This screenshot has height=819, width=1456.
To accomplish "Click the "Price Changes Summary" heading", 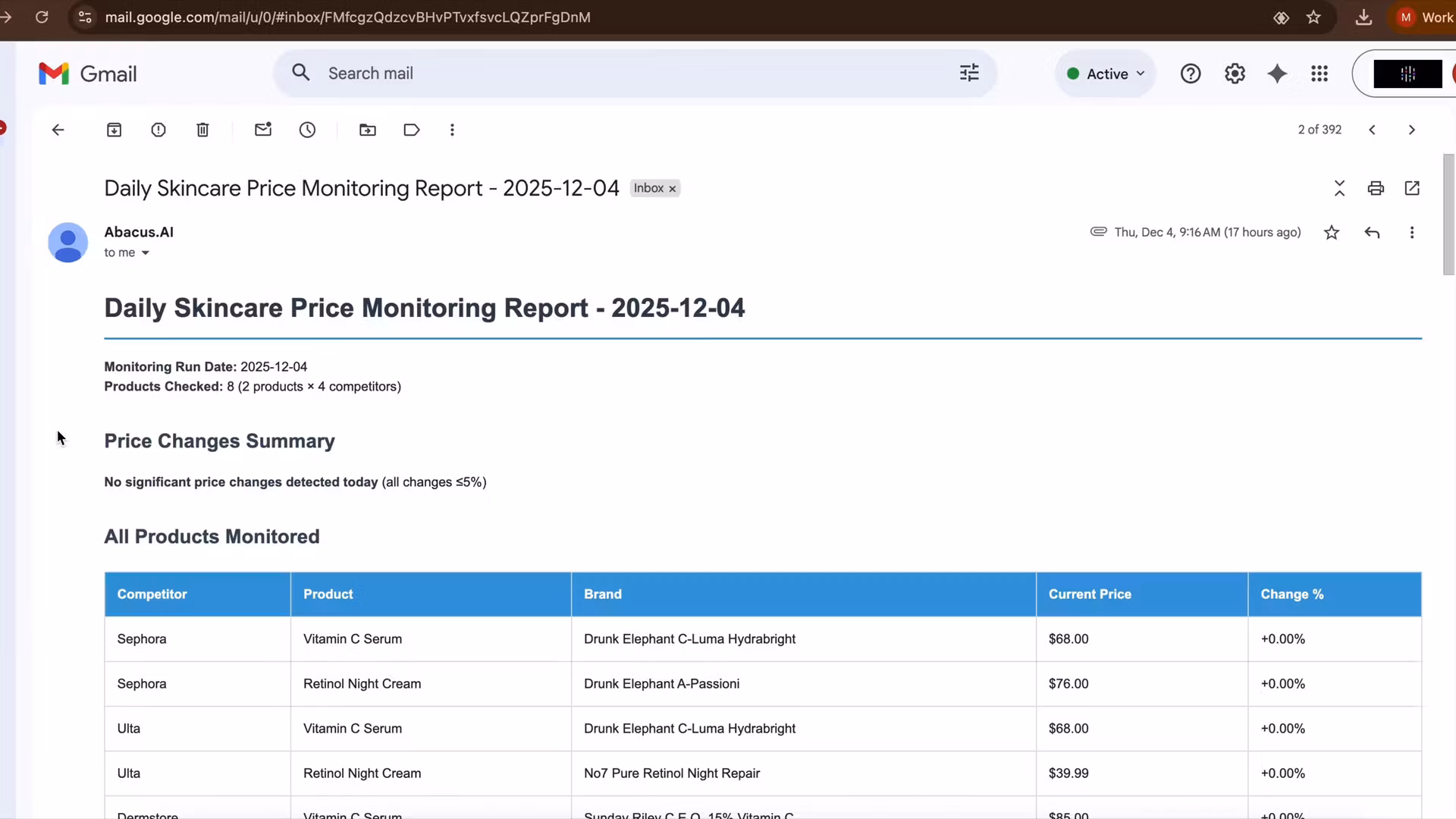I will (x=219, y=441).
